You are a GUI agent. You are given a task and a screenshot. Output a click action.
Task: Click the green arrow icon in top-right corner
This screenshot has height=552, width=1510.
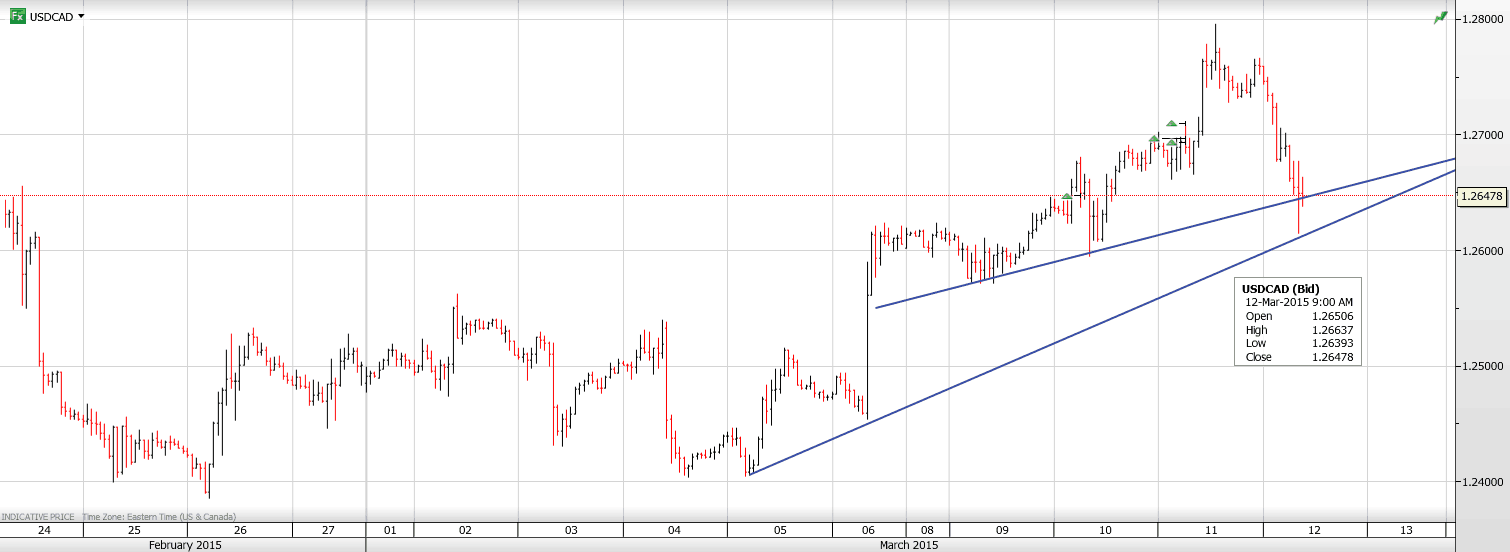(x=1440, y=17)
